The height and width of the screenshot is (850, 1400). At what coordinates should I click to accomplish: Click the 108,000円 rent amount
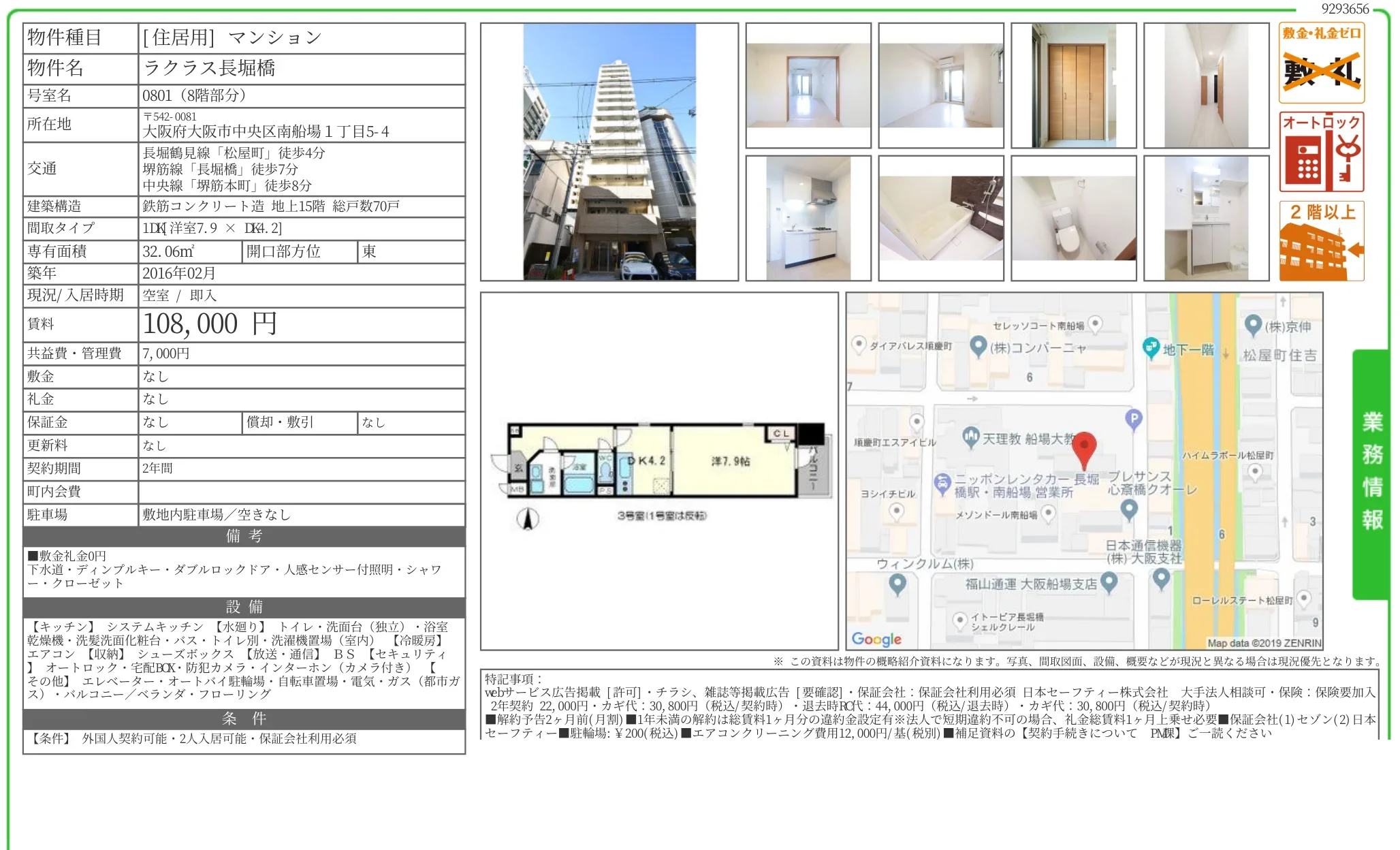(x=210, y=324)
